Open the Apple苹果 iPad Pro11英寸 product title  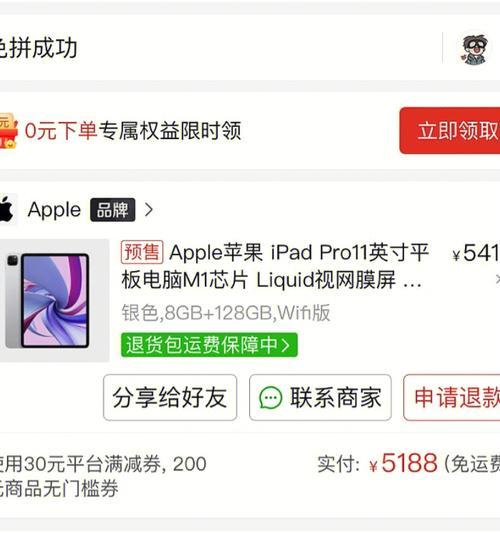(x=275, y=266)
